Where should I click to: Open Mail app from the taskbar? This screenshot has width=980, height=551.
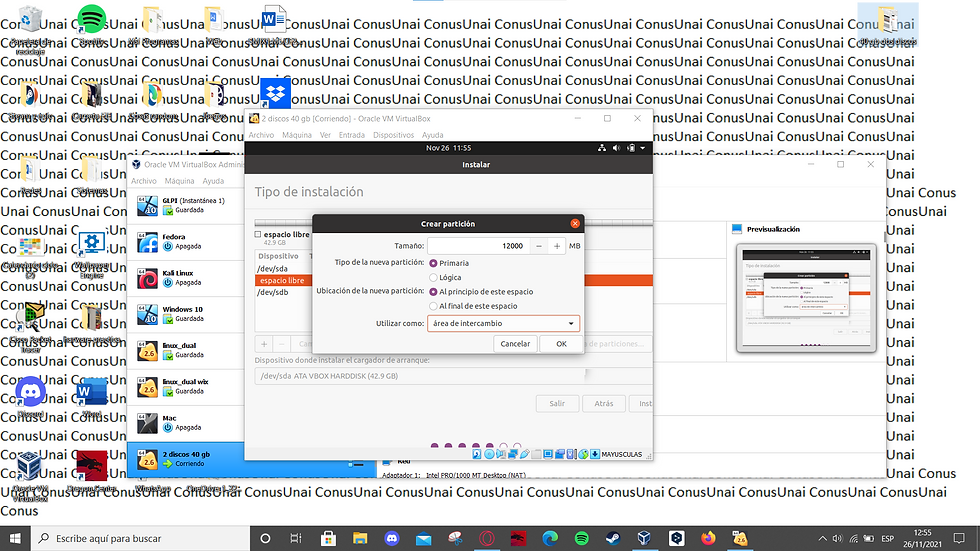[423, 539]
